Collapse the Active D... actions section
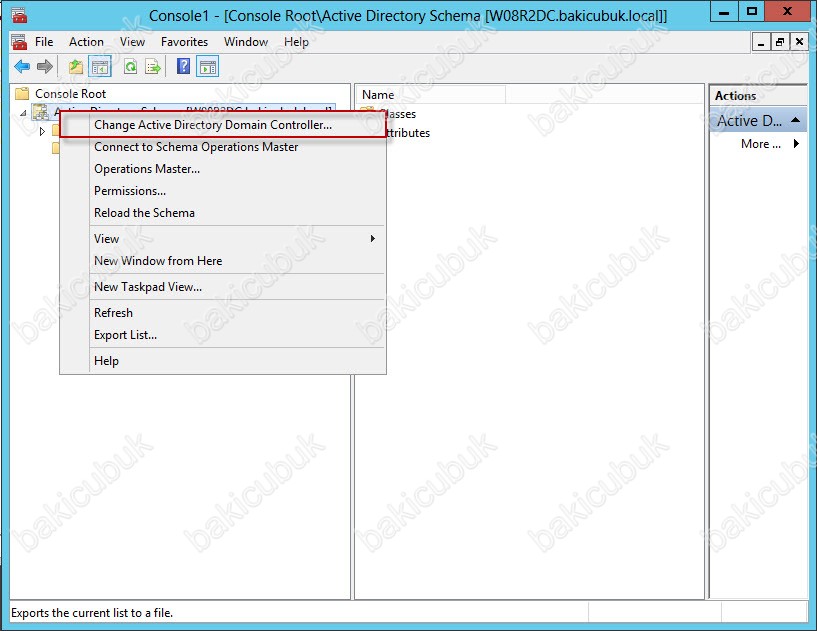The width and height of the screenshot is (817, 631). [795, 120]
